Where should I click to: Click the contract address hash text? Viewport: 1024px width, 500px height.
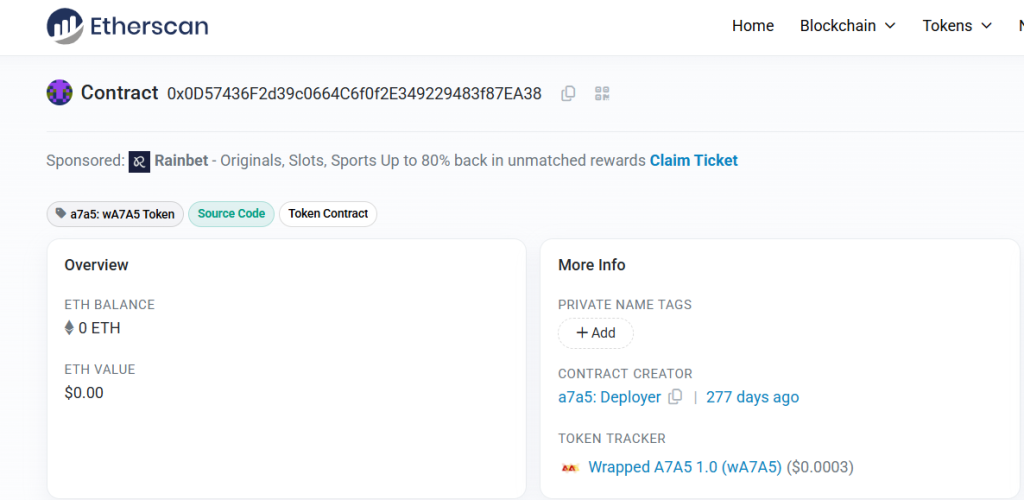pyautogui.click(x=354, y=94)
